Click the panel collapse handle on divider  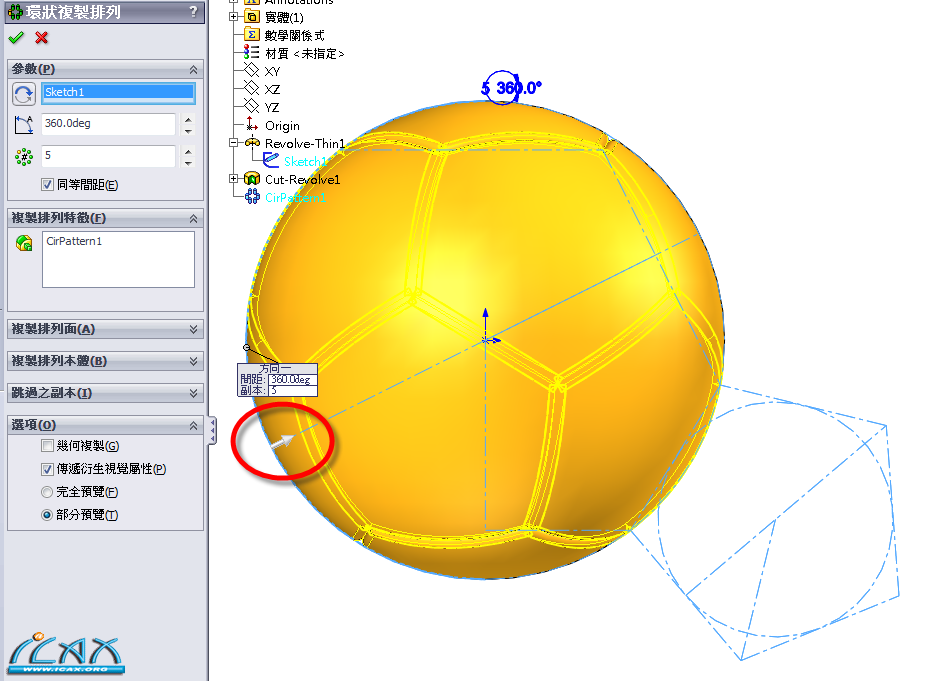click(x=212, y=431)
